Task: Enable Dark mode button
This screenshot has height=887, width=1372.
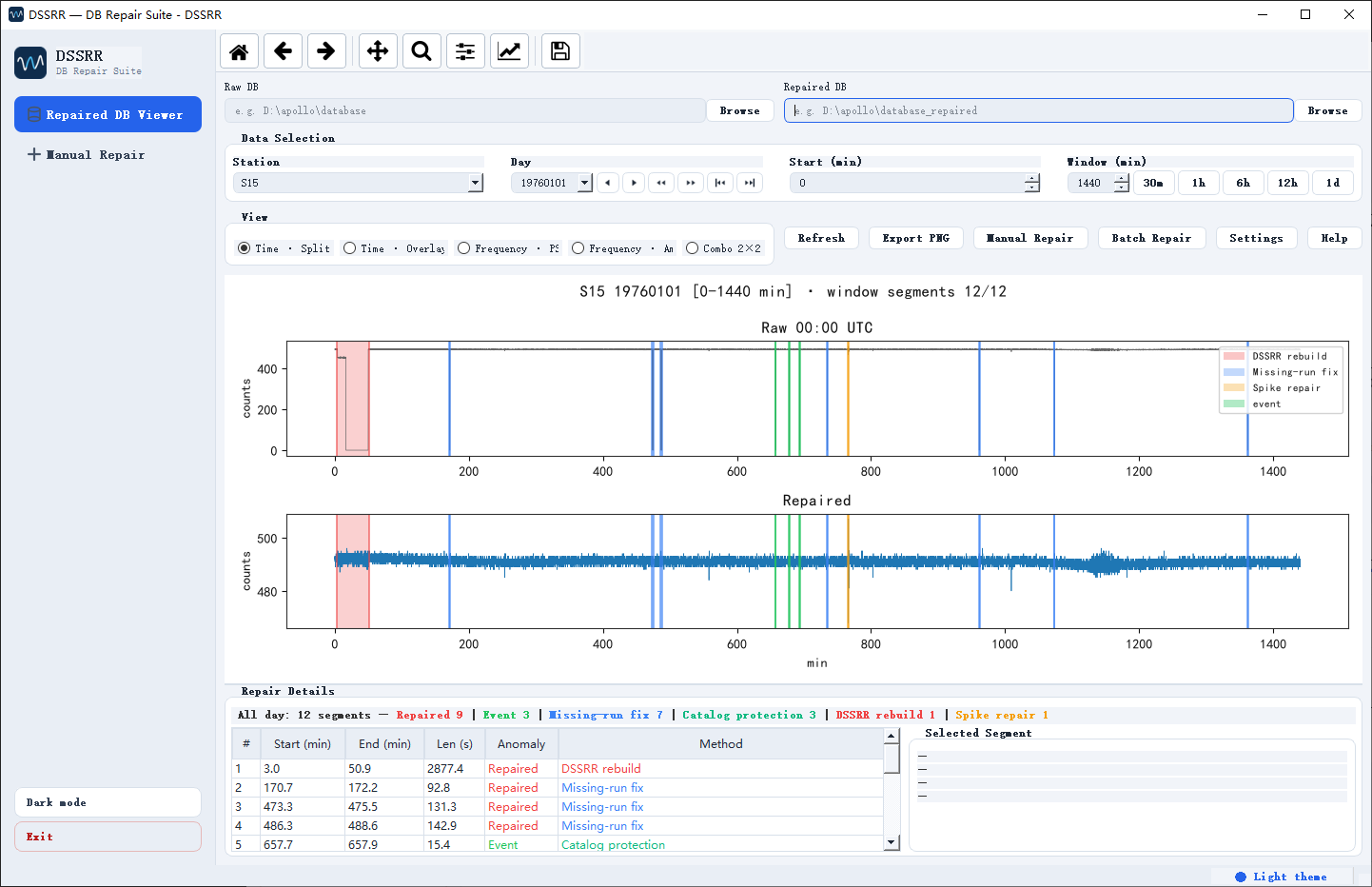Action: 108,802
